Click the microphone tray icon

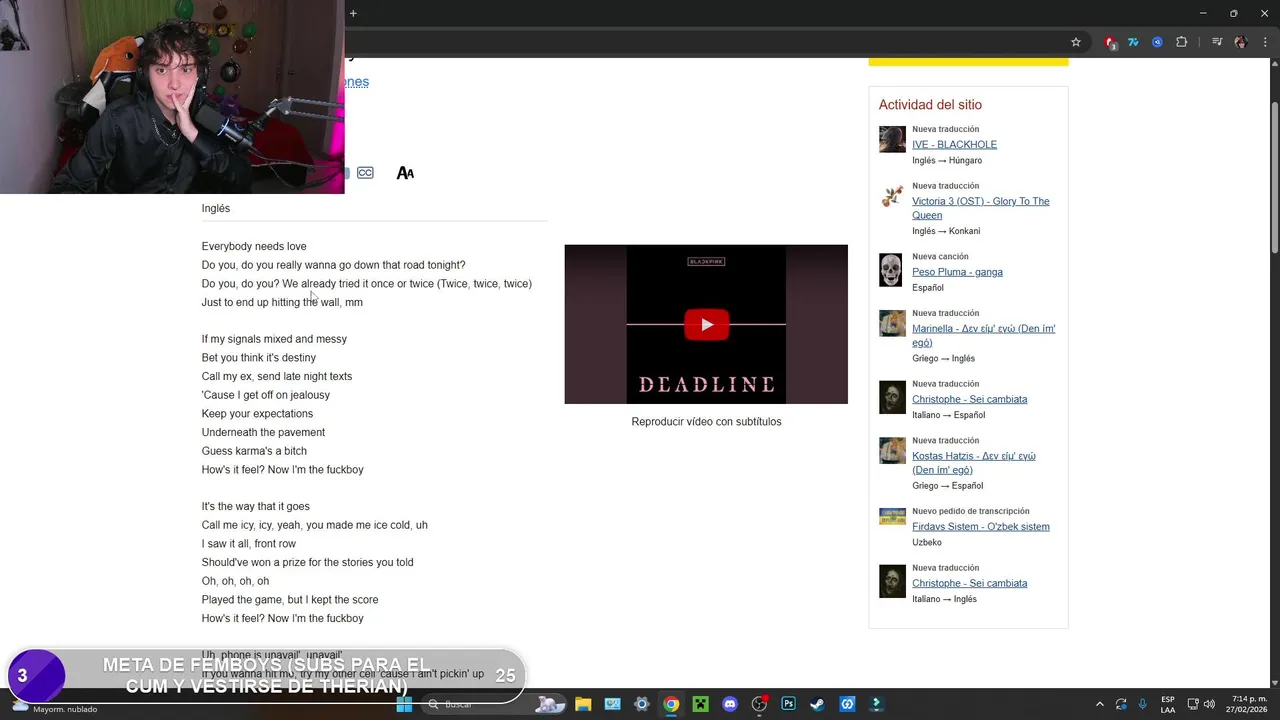tap(1143, 704)
